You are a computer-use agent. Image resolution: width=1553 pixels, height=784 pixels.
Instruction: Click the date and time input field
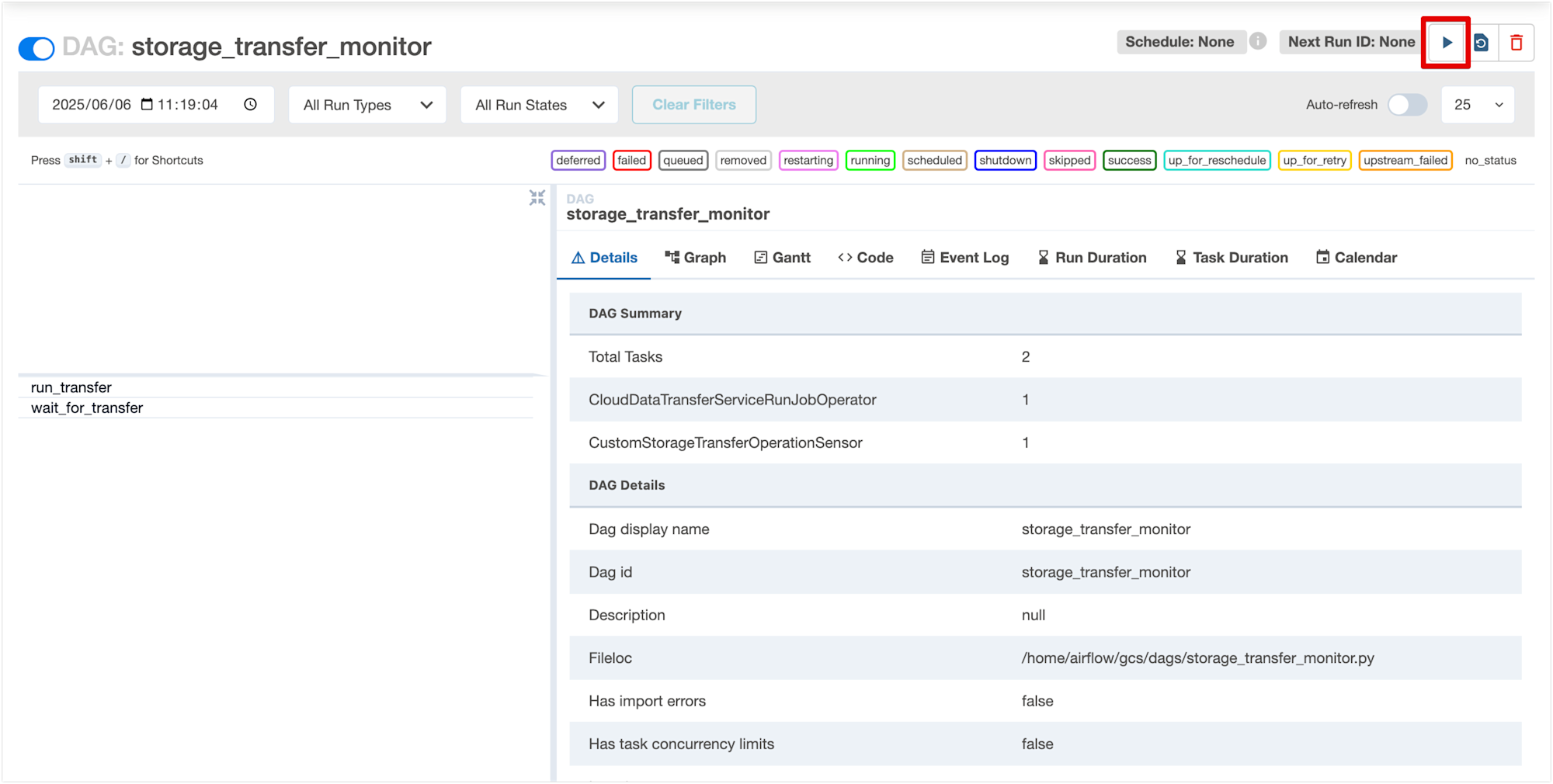coord(156,105)
